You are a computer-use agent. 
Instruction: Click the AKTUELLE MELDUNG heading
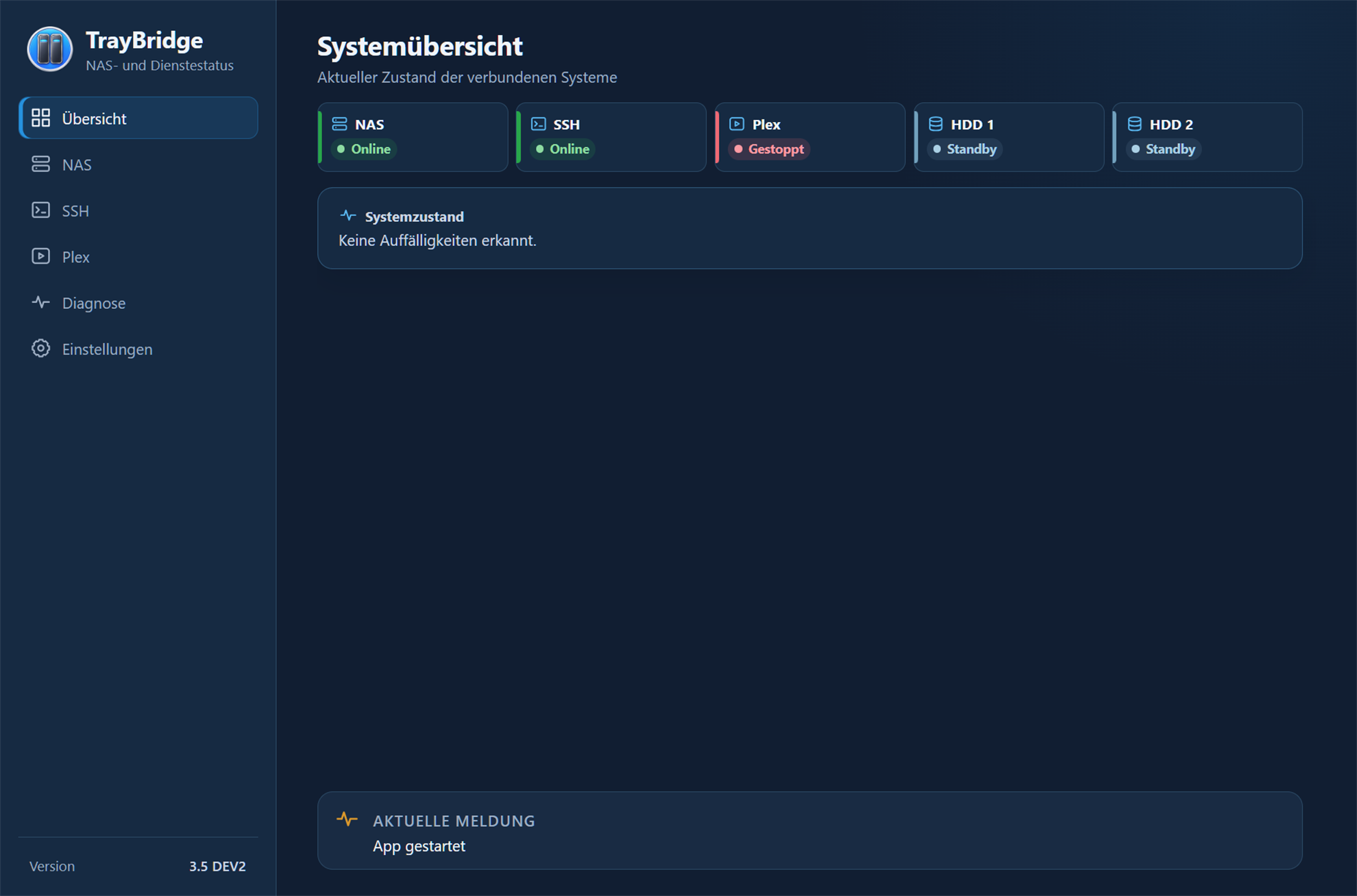[x=454, y=821]
